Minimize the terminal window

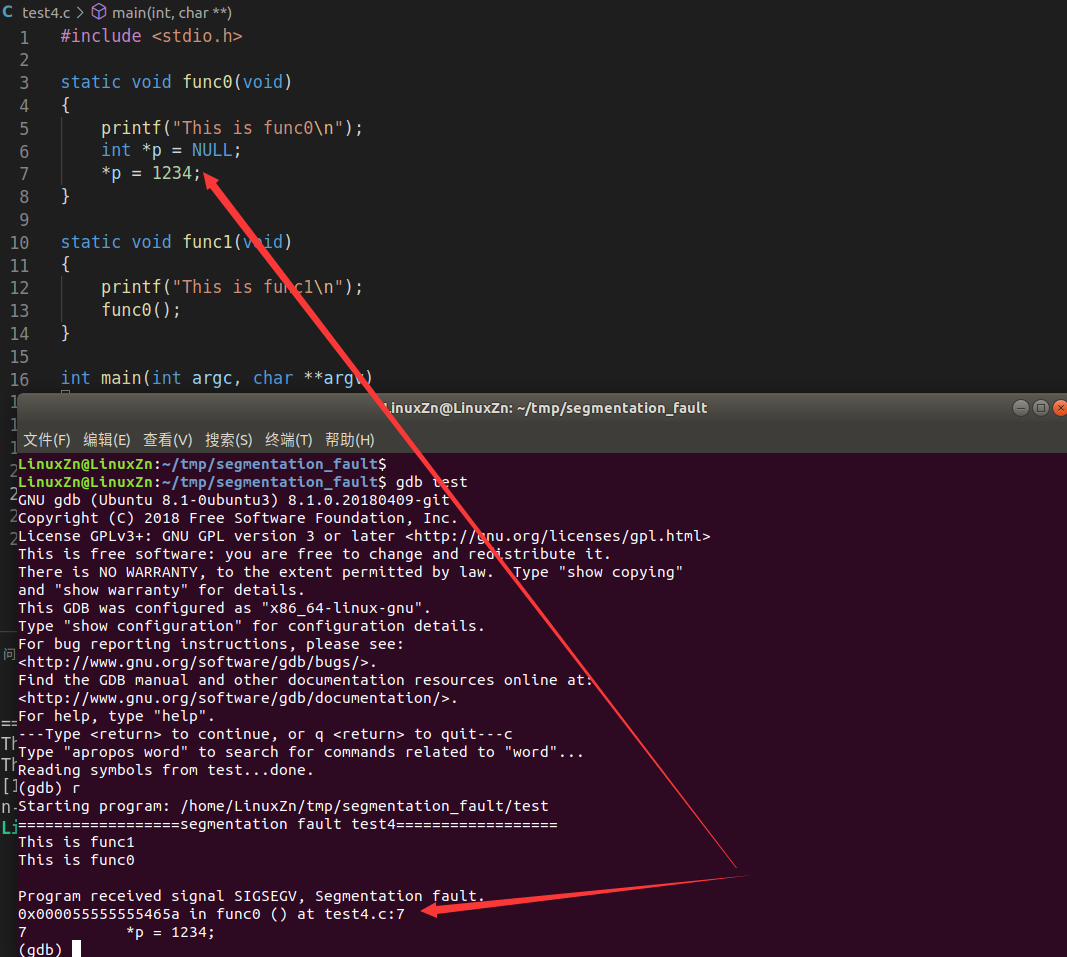1020,408
